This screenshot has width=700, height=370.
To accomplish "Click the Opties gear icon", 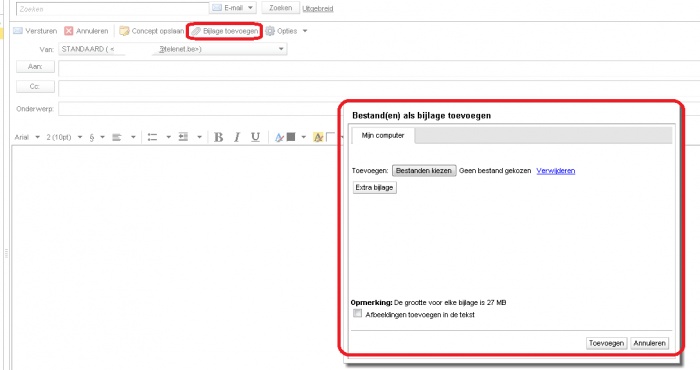I will coord(270,31).
